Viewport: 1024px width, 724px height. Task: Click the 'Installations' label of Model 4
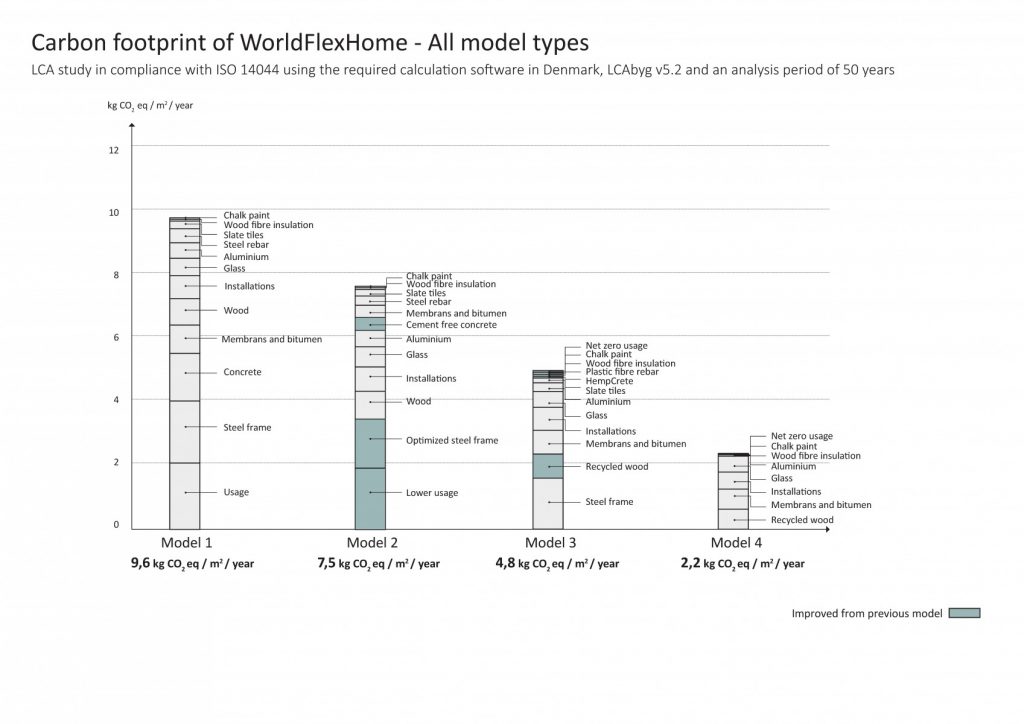click(795, 492)
